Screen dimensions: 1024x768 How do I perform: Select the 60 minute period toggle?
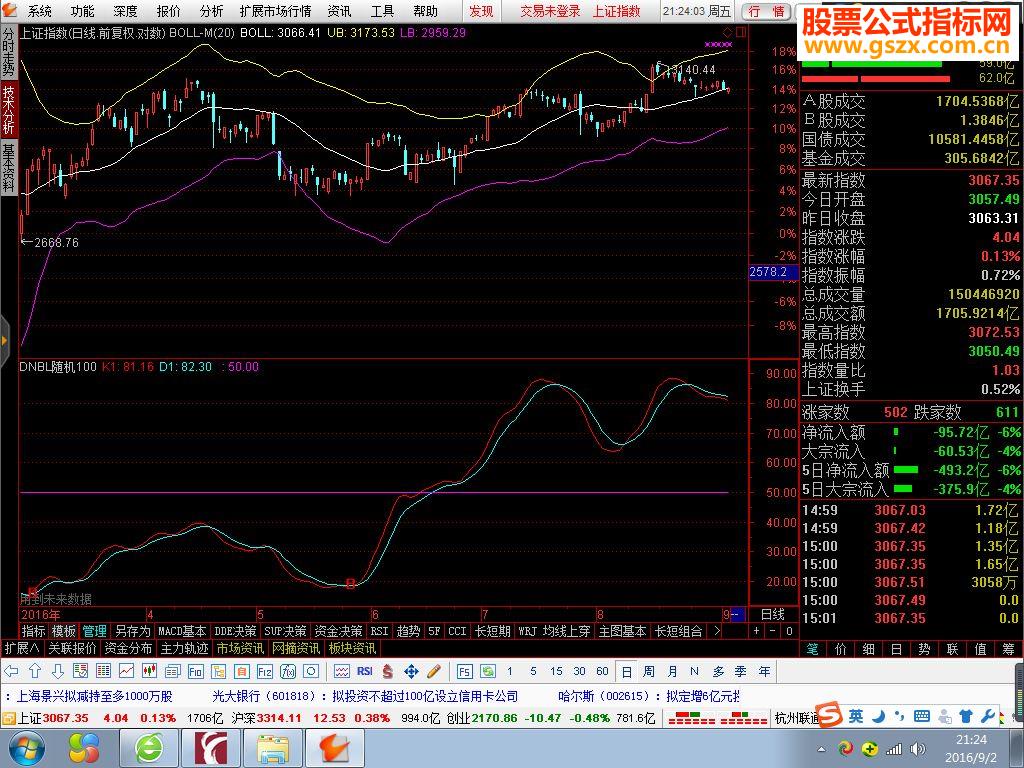pos(602,671)
